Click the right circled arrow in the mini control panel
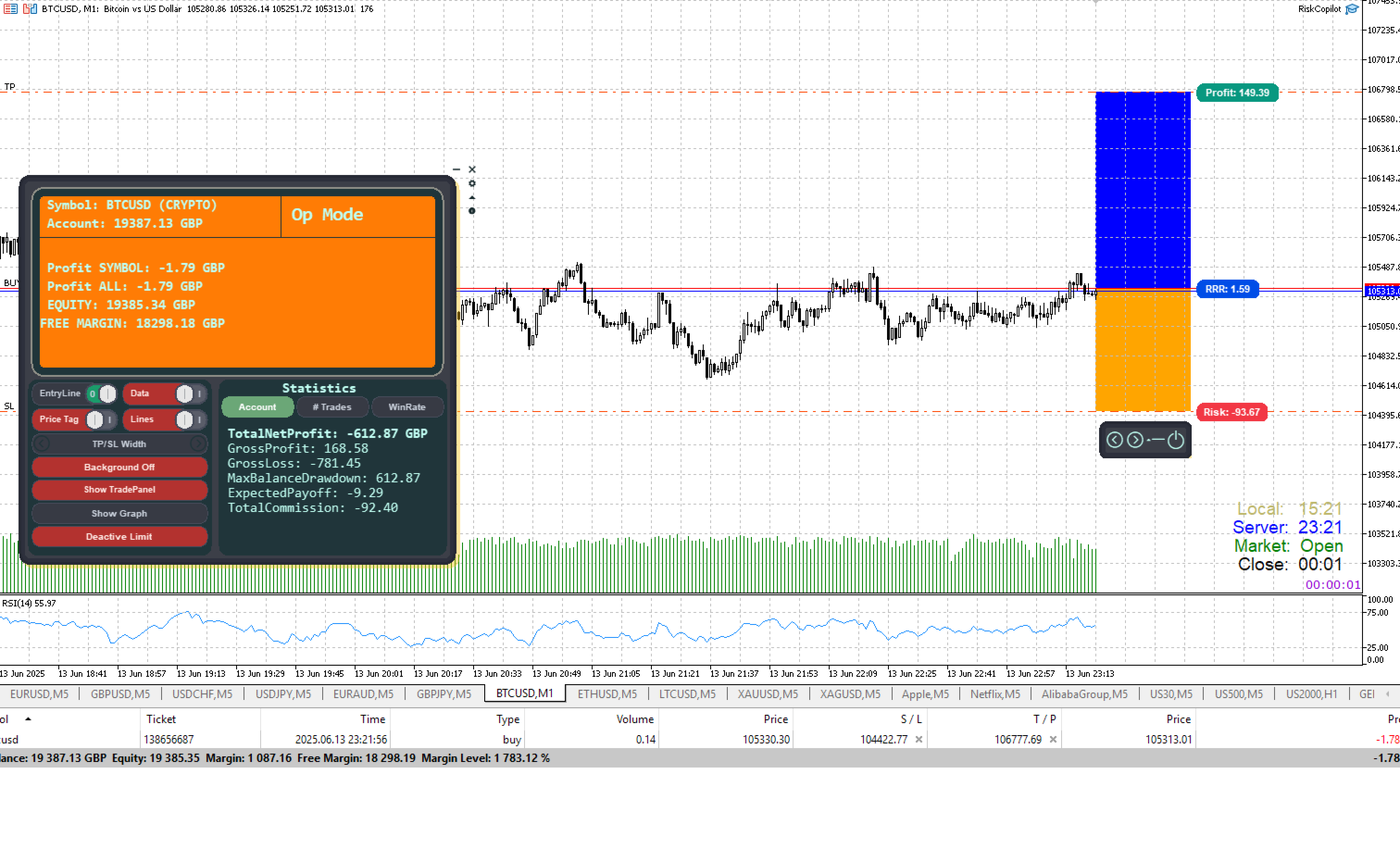The image size is (1400, 849). [x=1135, y=440]
